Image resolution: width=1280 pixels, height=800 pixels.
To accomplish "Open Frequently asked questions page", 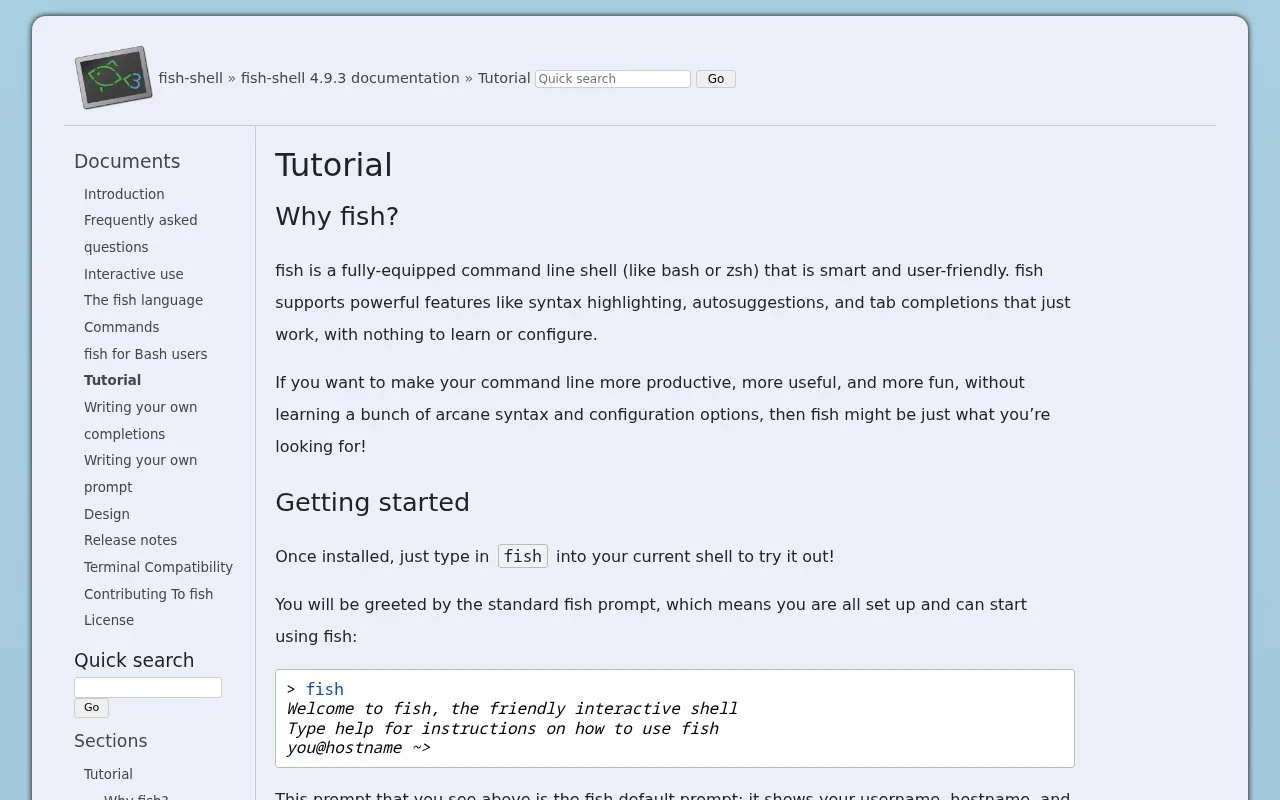I will (x=141, y=233).
